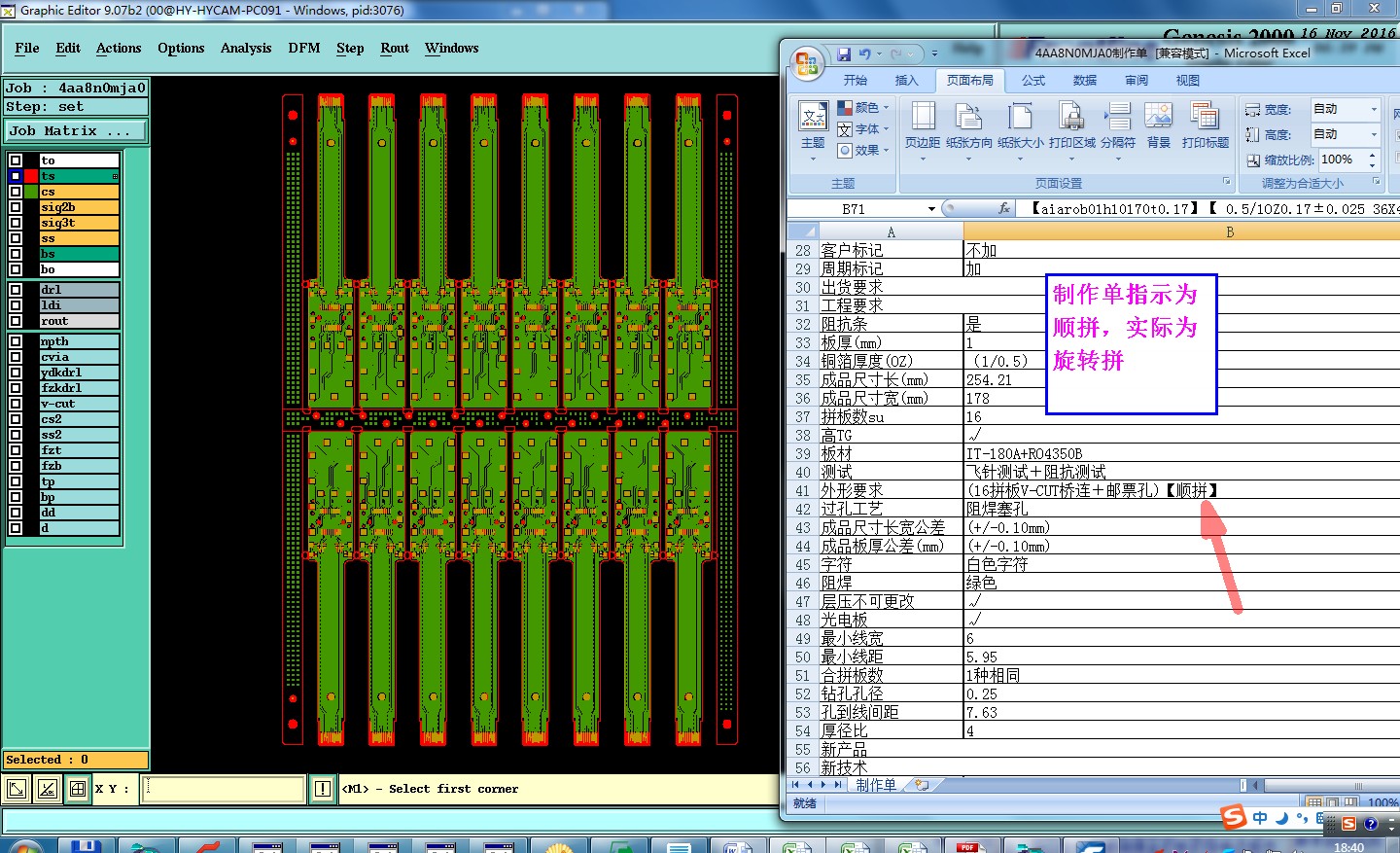Open the DFM menu in Graphic Editor
Viewport: 1400px width, 853px height.
coord(304,48)
